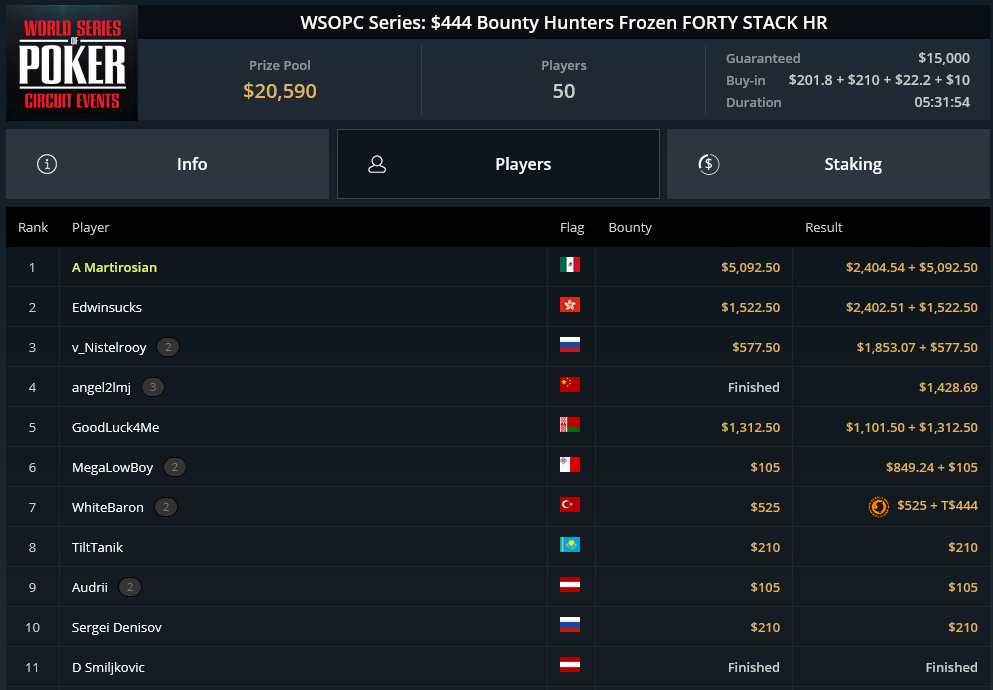Click the Kazakhstan flag for TiltTanik

pyautogui.click(x=569, y=544)
